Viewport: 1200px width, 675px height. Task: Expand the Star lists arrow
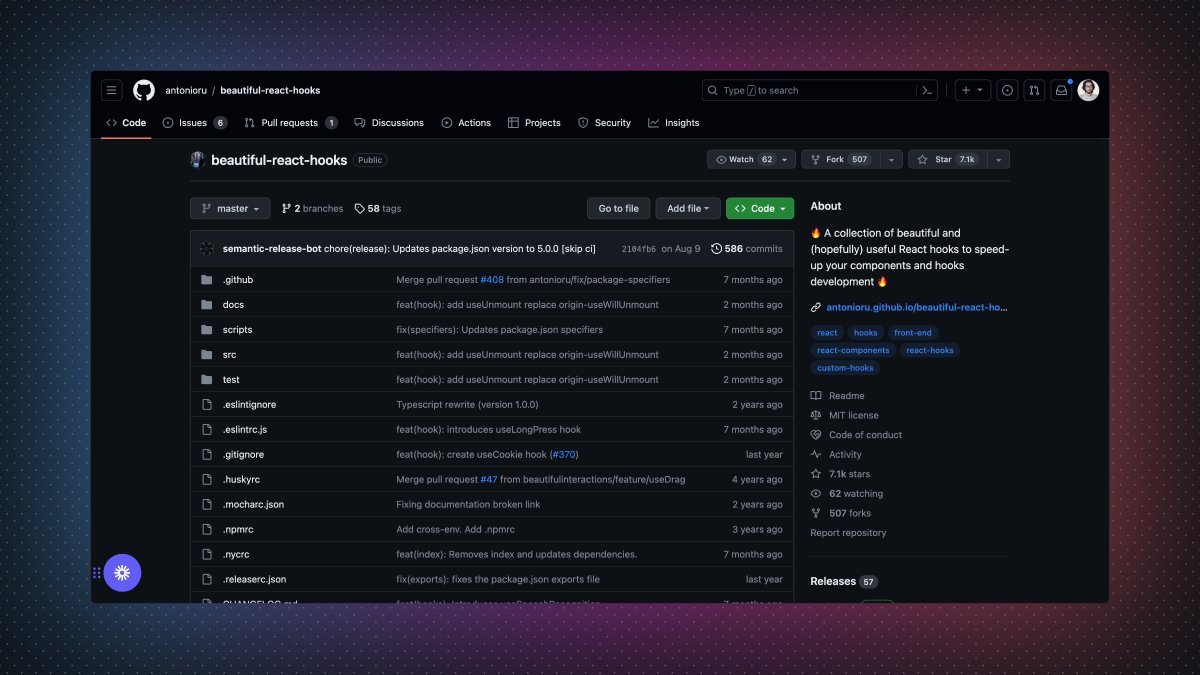click(999, 159)
